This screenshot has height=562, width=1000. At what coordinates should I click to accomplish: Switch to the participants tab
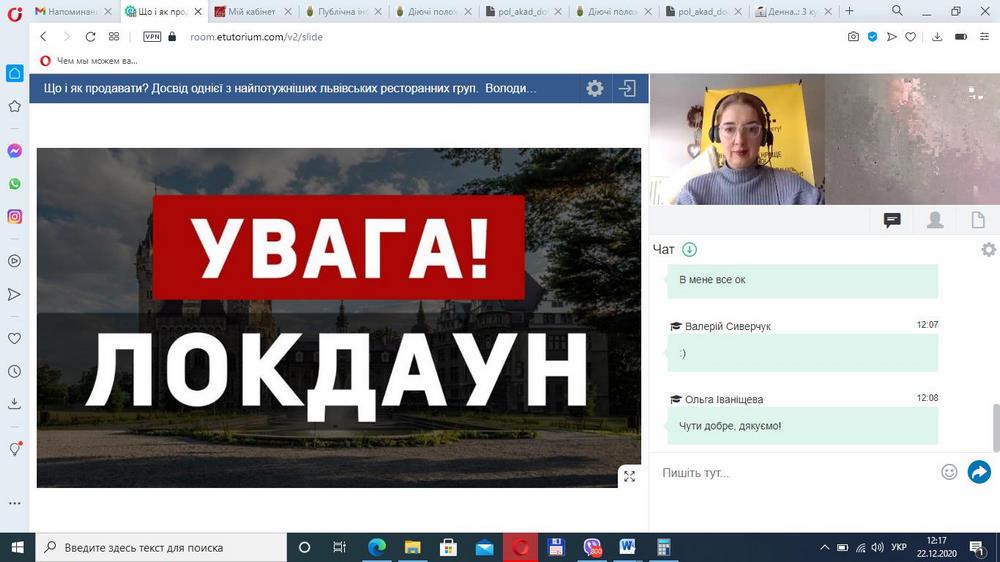(x=935, y=220)
